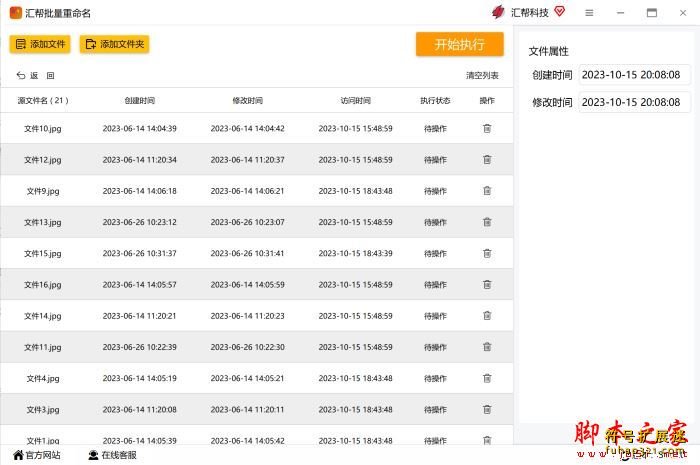Delete row 文件9.jpg with trash icon
This screenshot has width=700, height=465.
(487, 191)
